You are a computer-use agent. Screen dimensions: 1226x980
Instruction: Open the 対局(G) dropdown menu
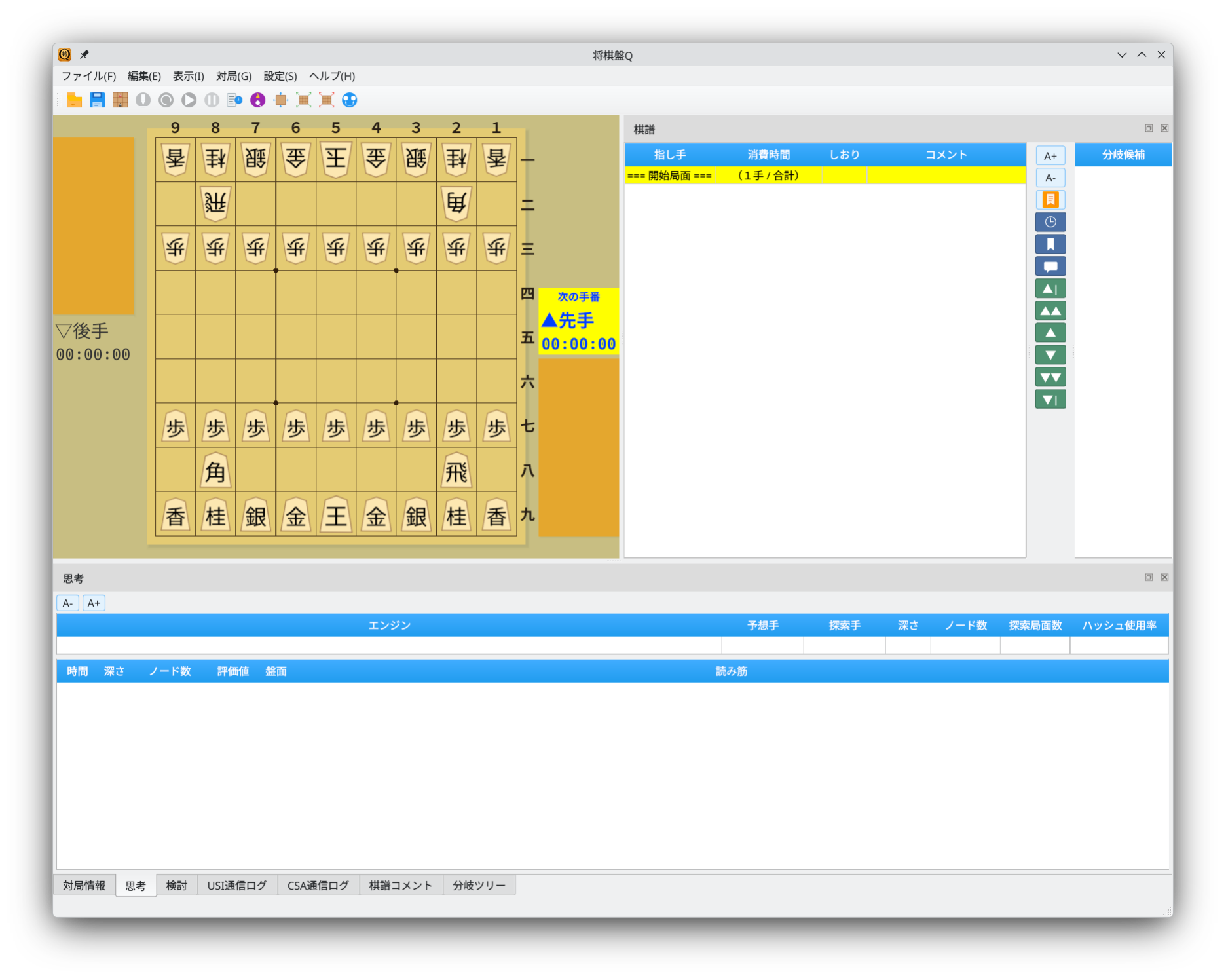(234, 76)
